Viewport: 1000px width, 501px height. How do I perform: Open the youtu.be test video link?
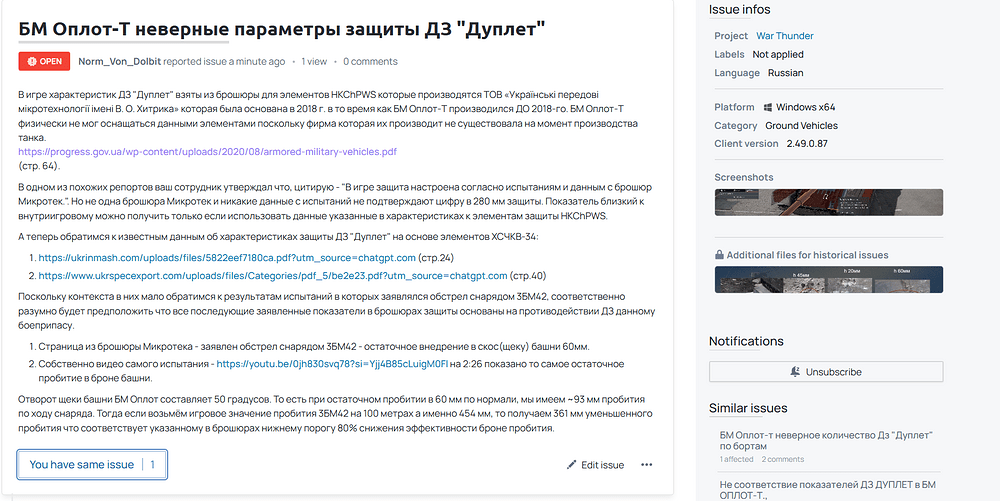(x=332, y=364)
